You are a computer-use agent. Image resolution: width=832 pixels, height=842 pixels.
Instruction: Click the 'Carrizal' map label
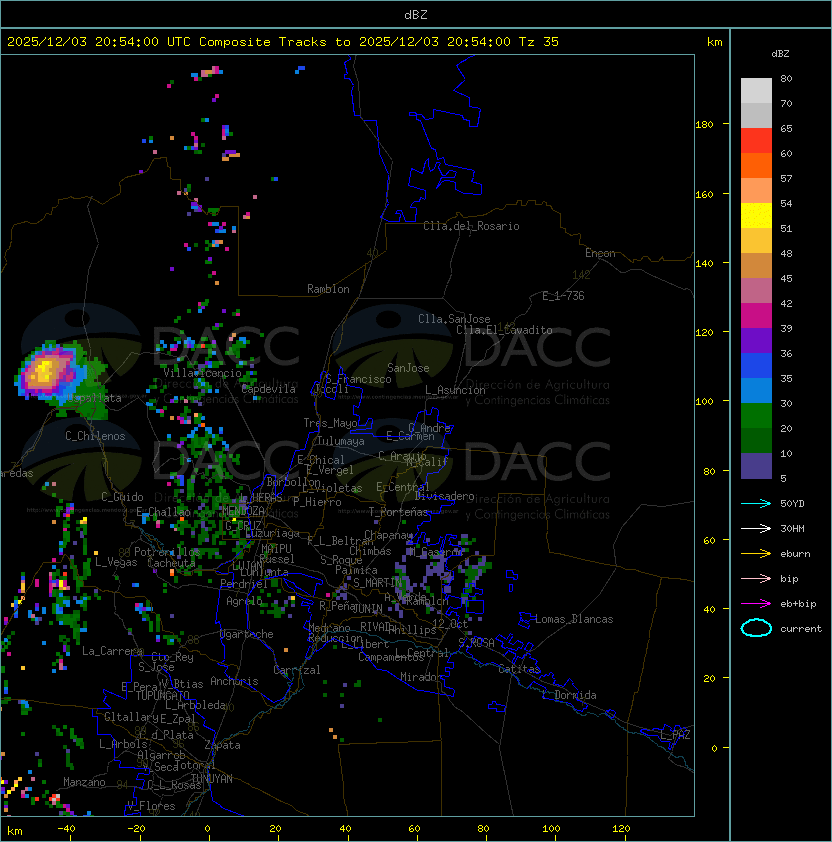click(x=297, y=670)
